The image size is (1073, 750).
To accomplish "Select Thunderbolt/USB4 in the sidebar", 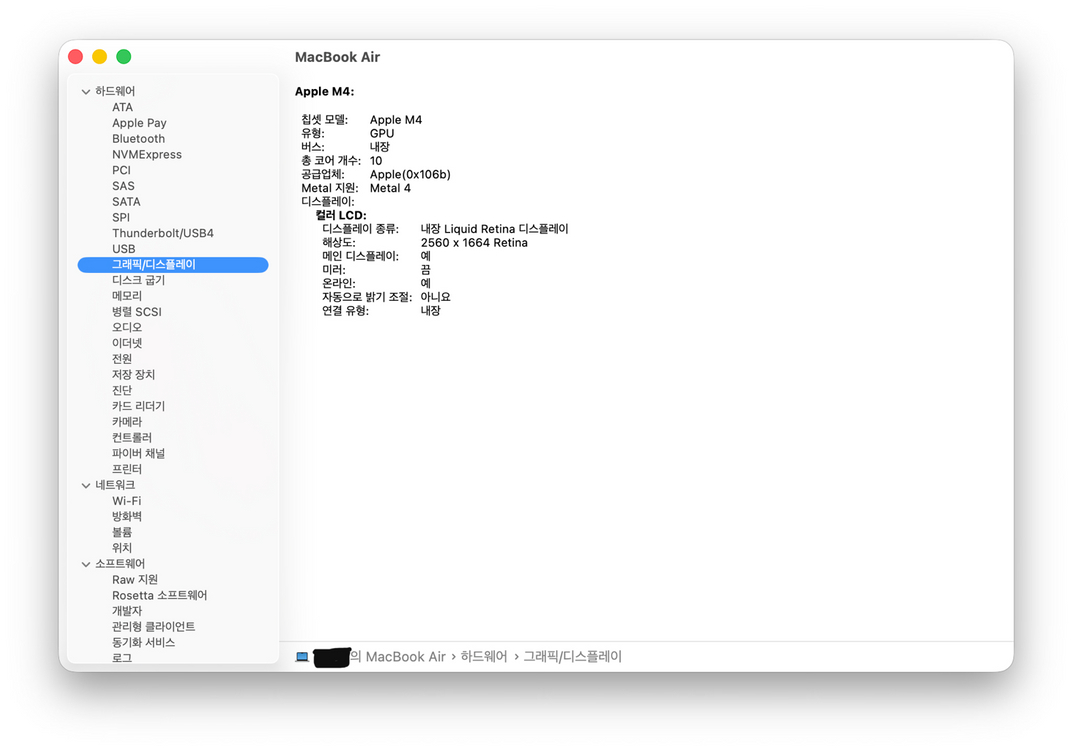I will pyautogui.click(x=163, y=233).
